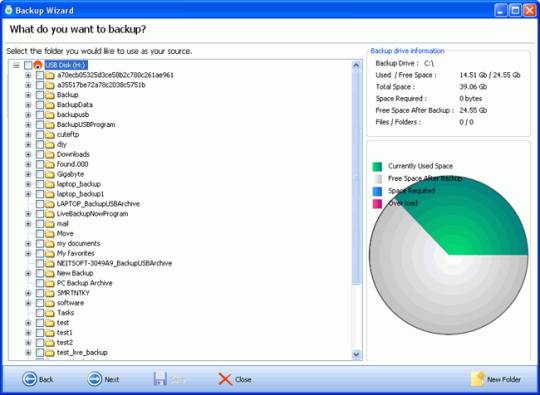Click folder icon beside software
This screenshot has width=540, height=395.
click(50, 303)
